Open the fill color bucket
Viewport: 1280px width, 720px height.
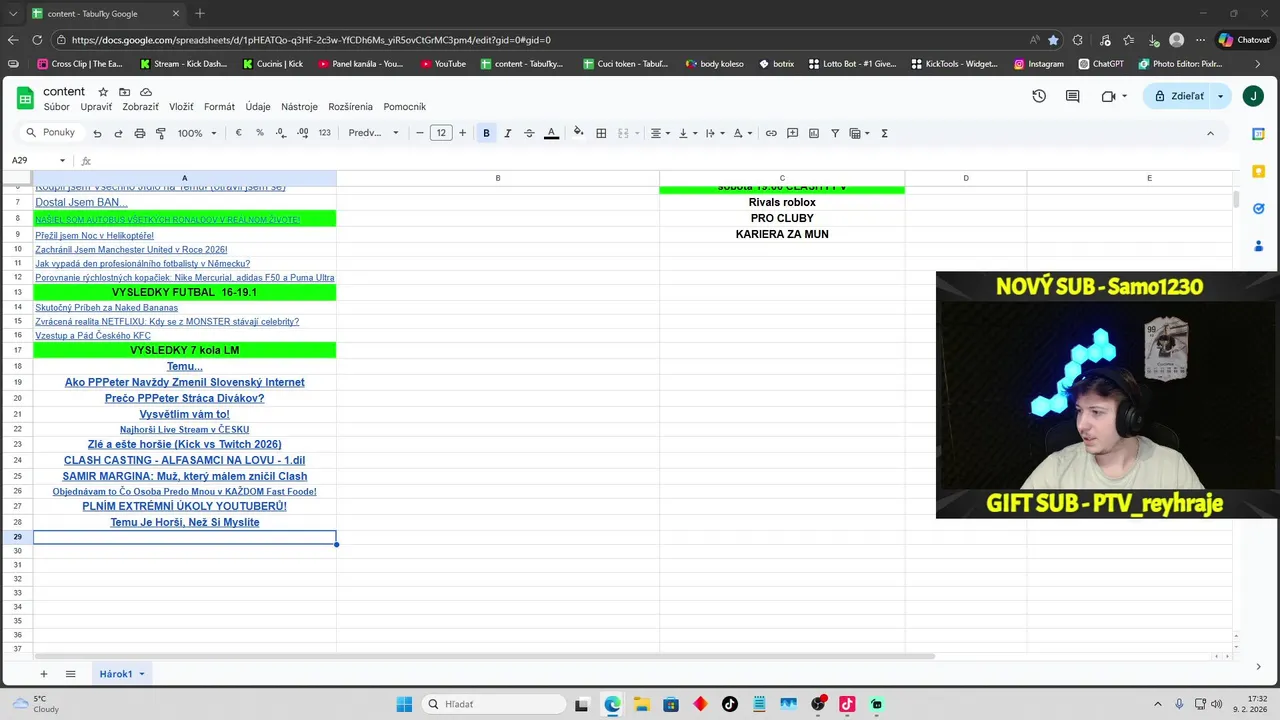point(578,133)
